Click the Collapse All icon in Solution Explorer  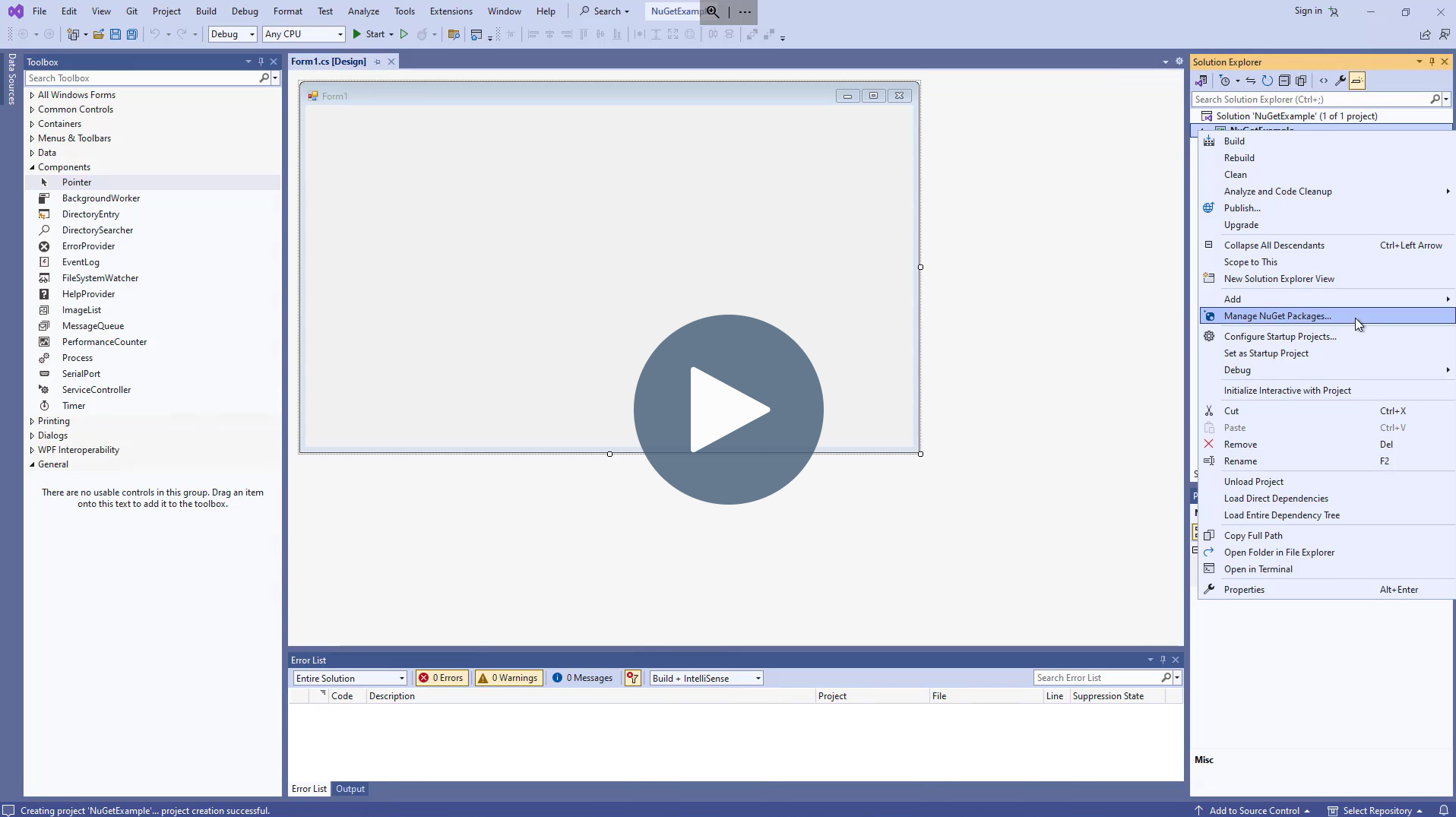click(x=1284, y=81)
